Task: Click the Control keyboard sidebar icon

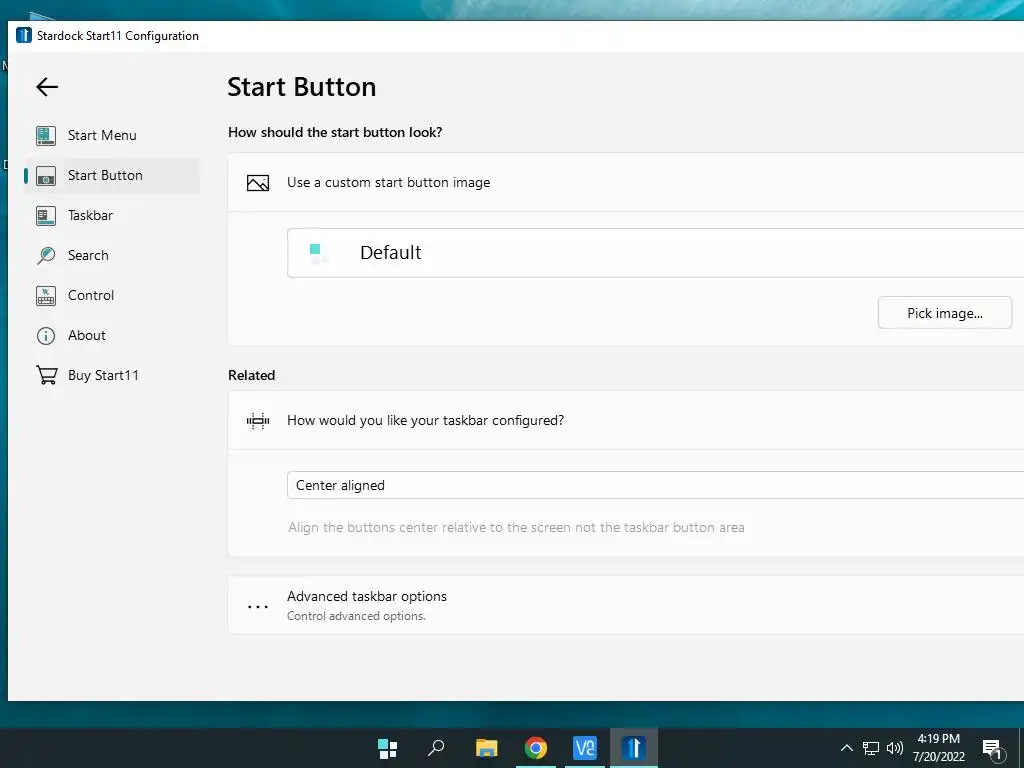Action: [46, 295]
